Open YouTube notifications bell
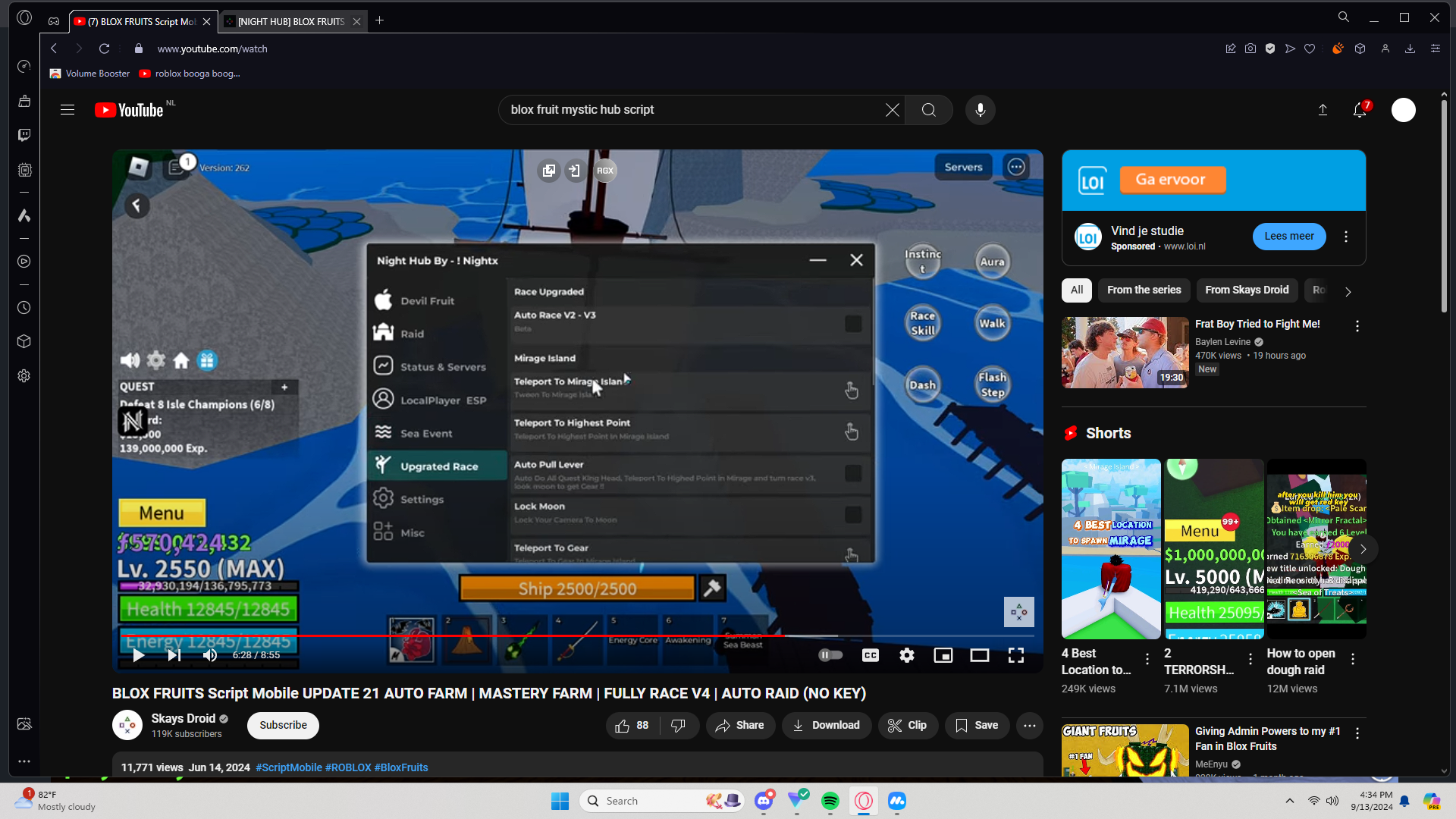 click(1360, 110)
